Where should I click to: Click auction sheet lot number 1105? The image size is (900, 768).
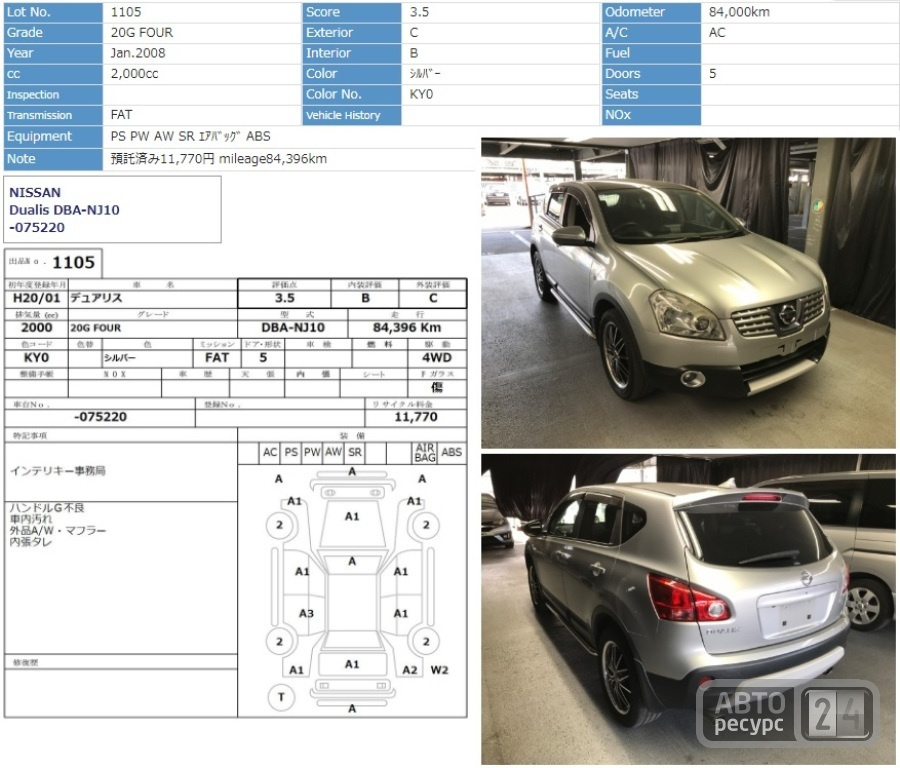(x=73, y=262)
